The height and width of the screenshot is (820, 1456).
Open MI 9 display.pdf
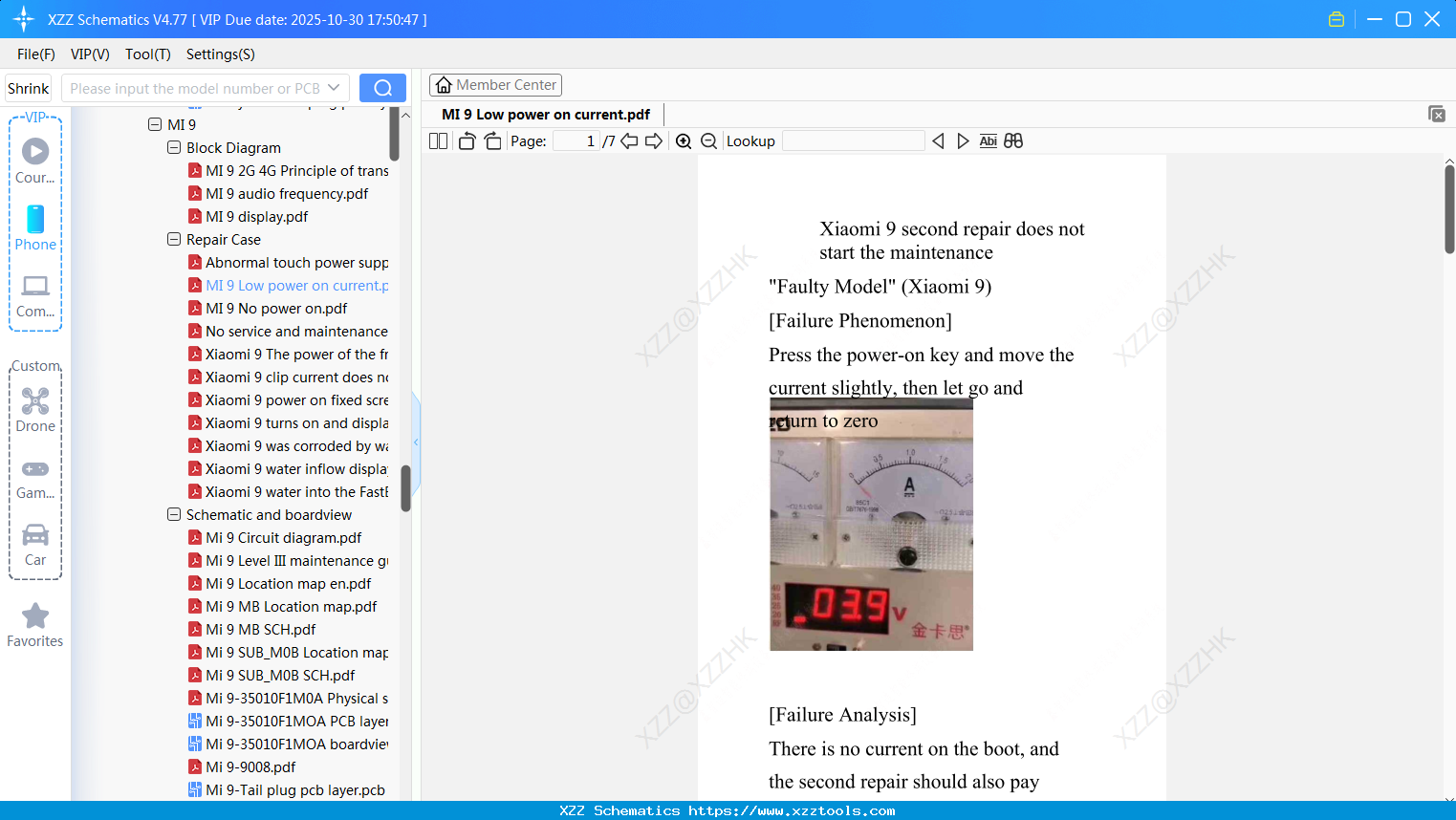tap(249, 216)
